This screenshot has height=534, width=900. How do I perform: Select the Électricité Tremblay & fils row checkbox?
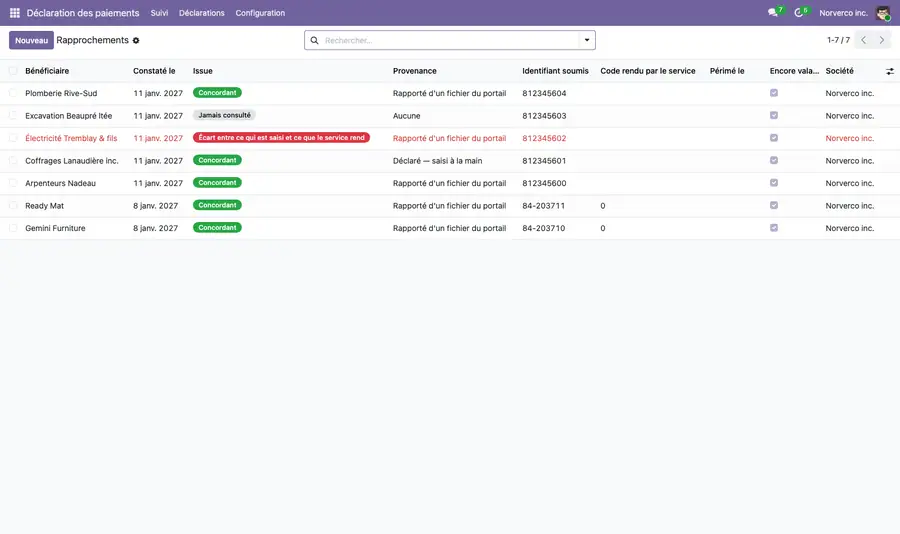[13, 138]
